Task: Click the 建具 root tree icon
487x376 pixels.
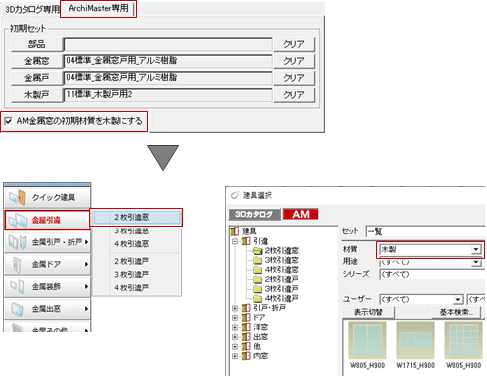Action: 235,231
